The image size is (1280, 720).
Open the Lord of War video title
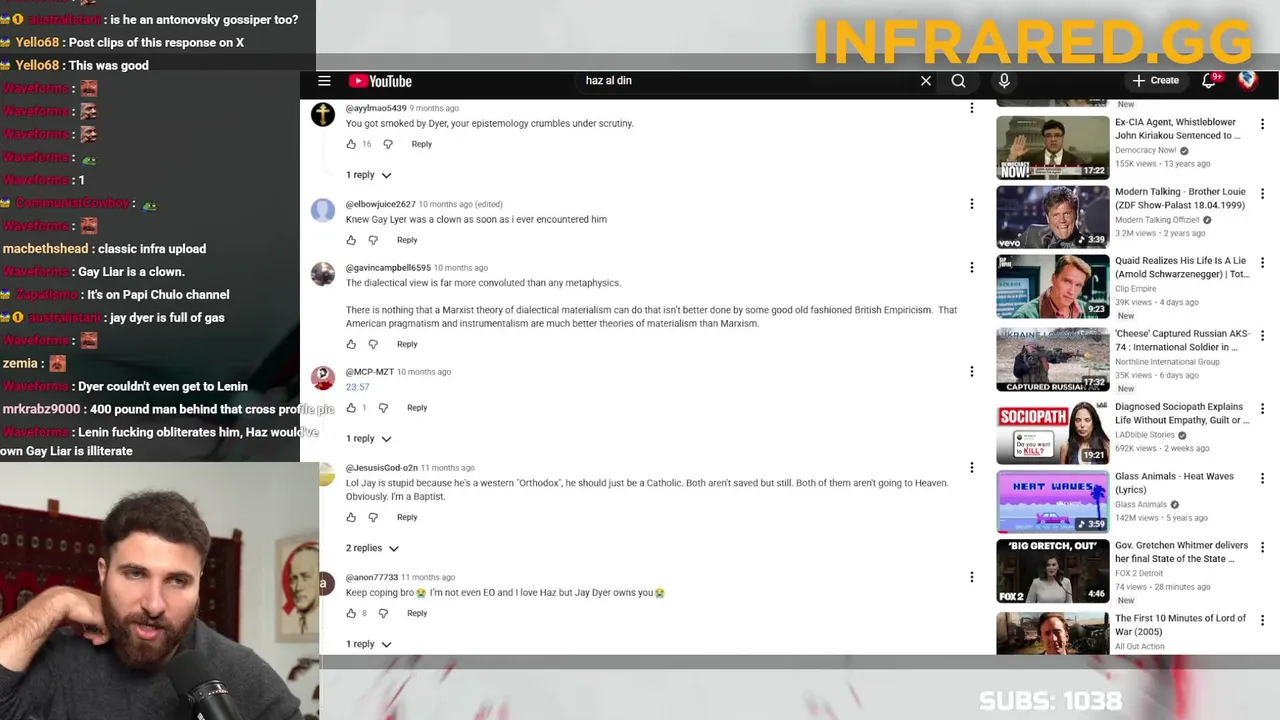coord(1180,625)
